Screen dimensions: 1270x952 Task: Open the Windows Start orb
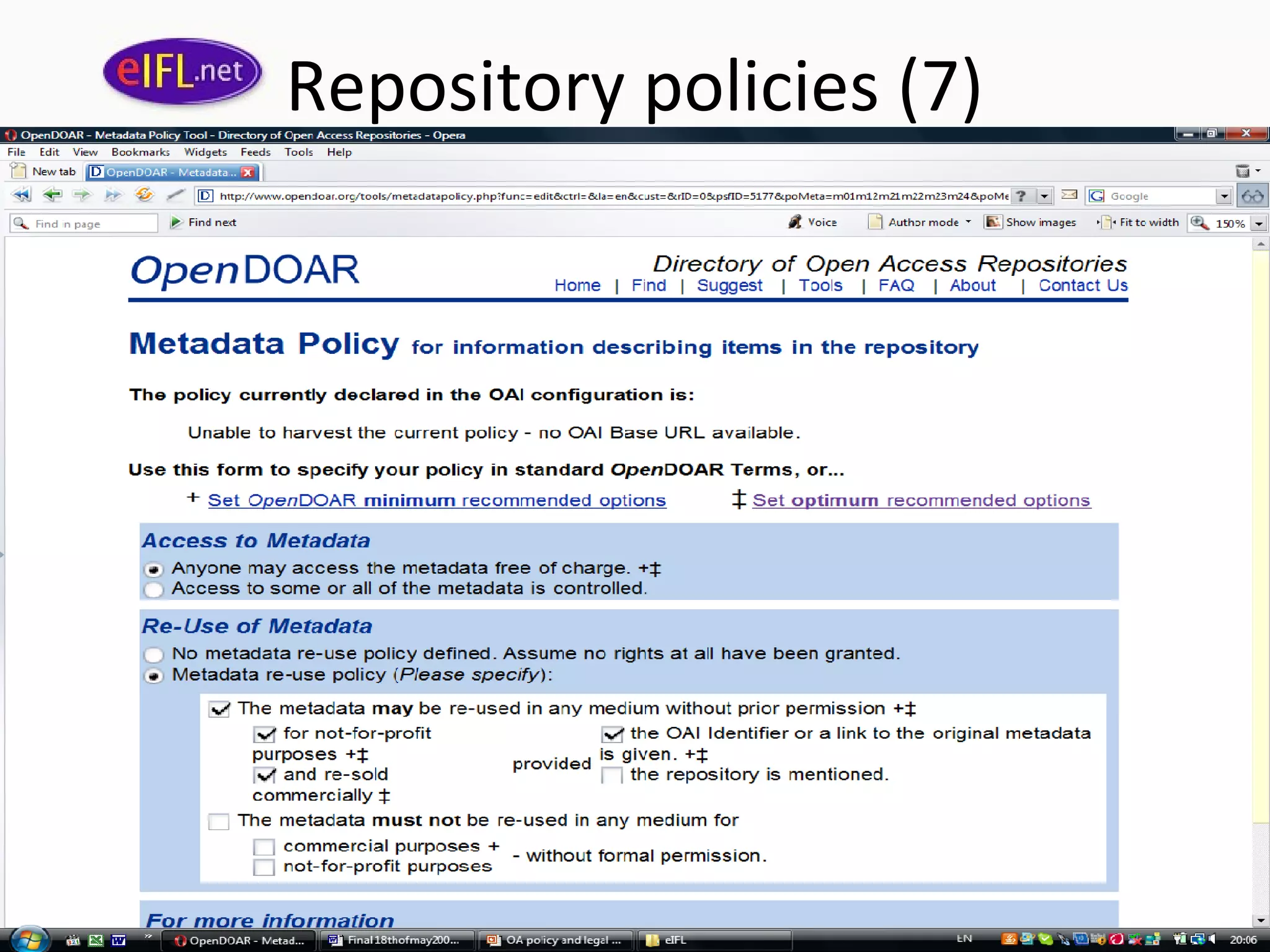(x=29, y=940)
